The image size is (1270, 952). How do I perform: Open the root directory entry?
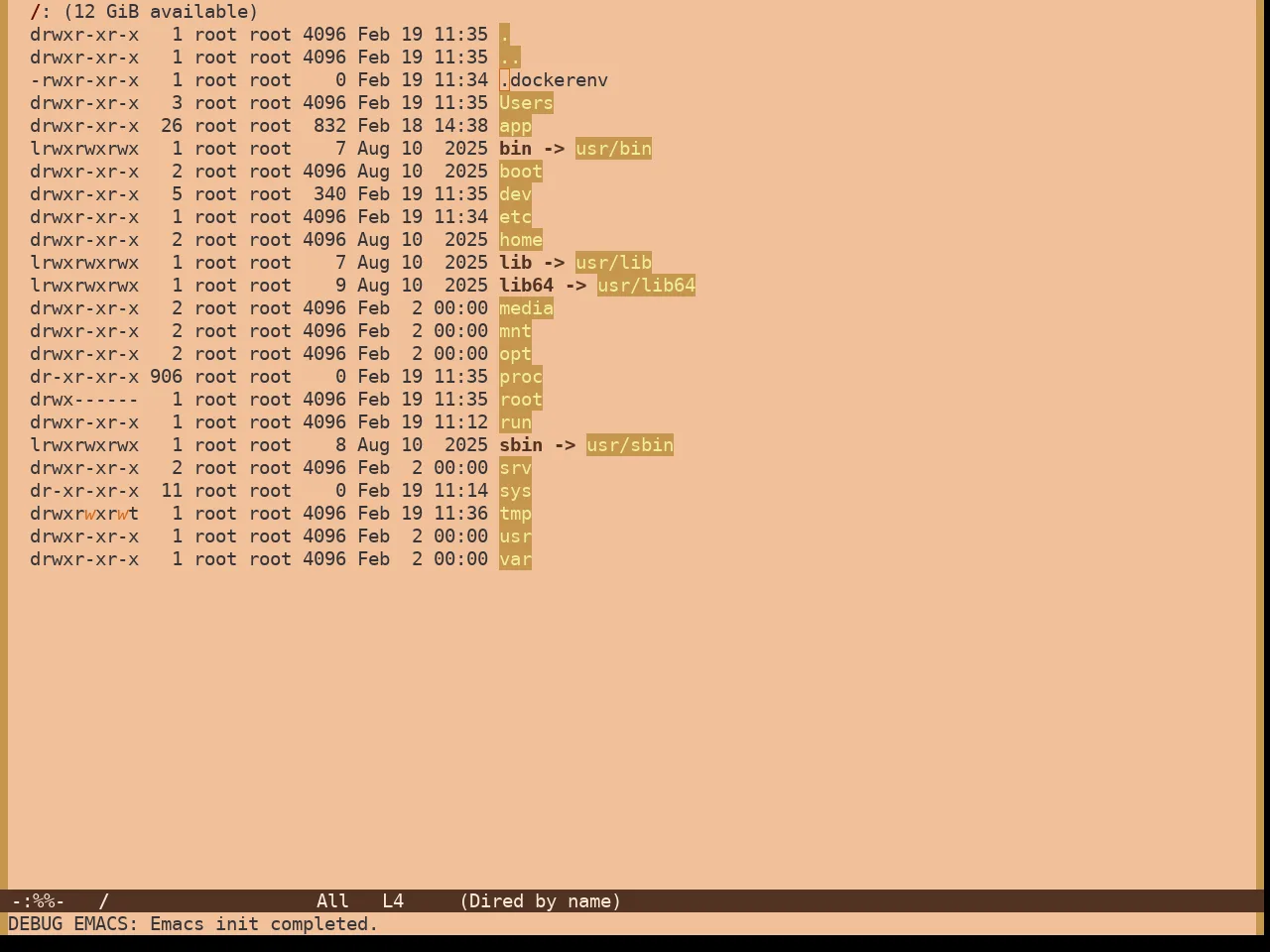pos(521,400)
